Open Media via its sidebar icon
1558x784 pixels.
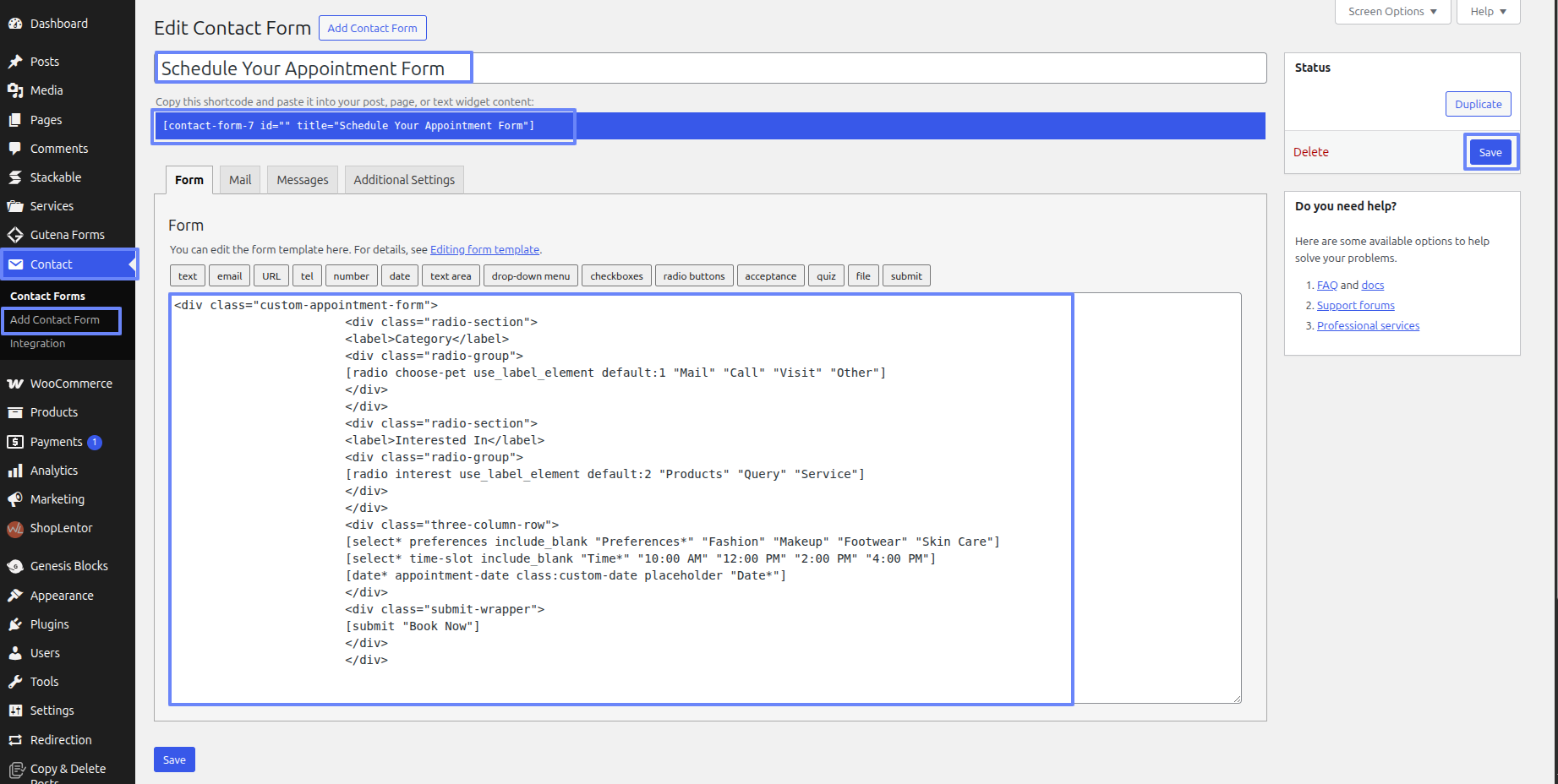click(x=15, y=90)
